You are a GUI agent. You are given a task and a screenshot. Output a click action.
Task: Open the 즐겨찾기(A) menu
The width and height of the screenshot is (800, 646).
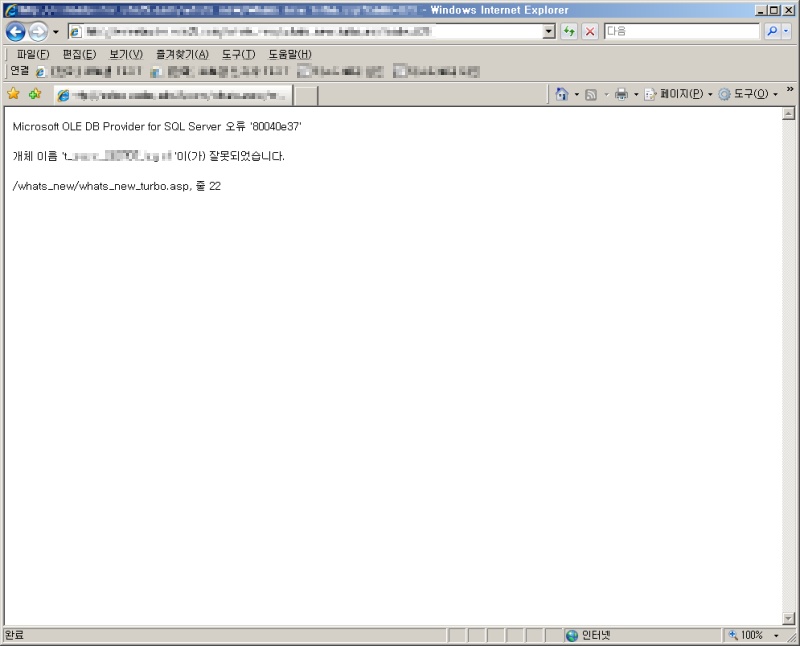click(183, 54)
